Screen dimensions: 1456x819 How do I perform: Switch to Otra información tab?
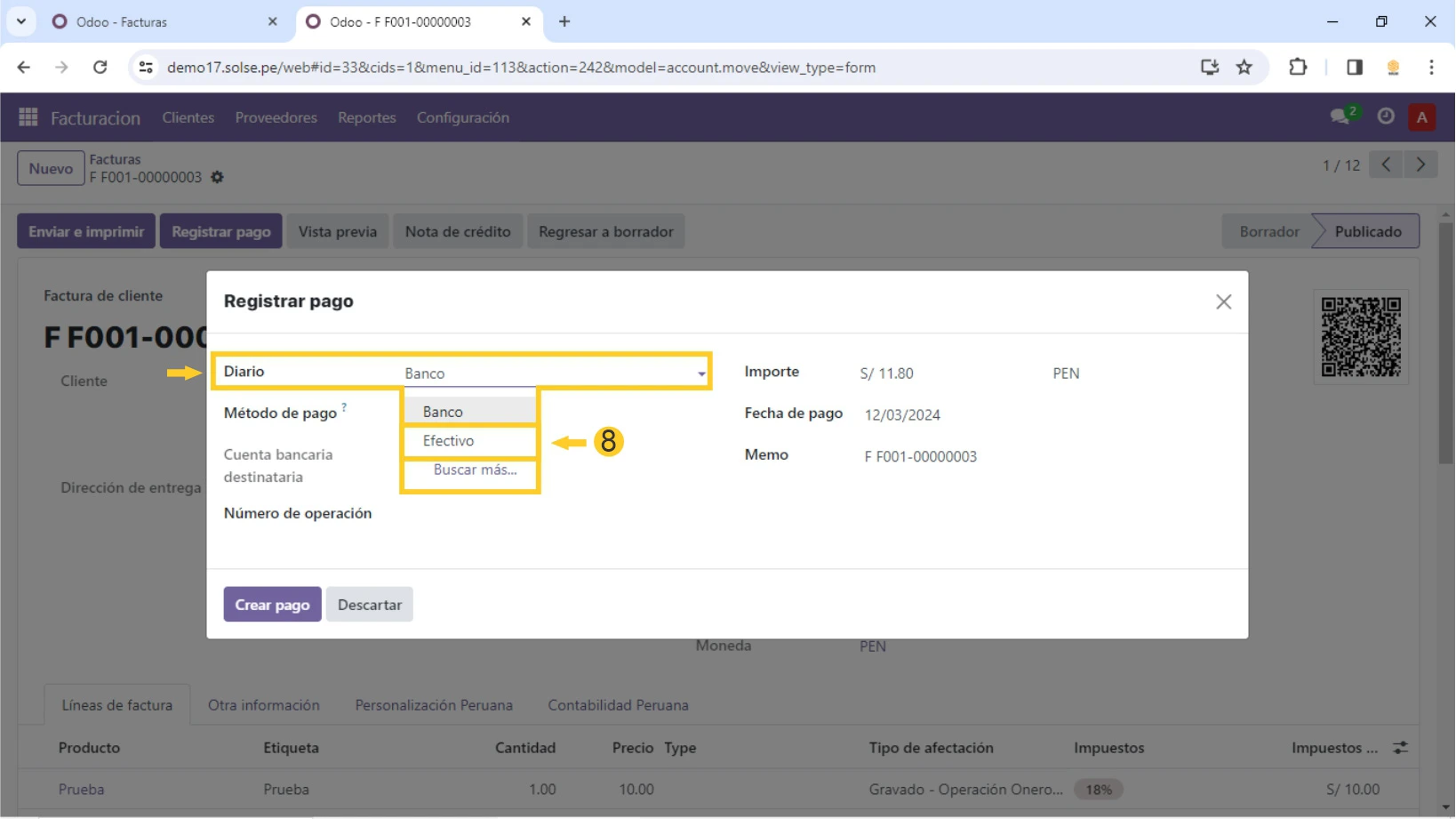point(263,705)
